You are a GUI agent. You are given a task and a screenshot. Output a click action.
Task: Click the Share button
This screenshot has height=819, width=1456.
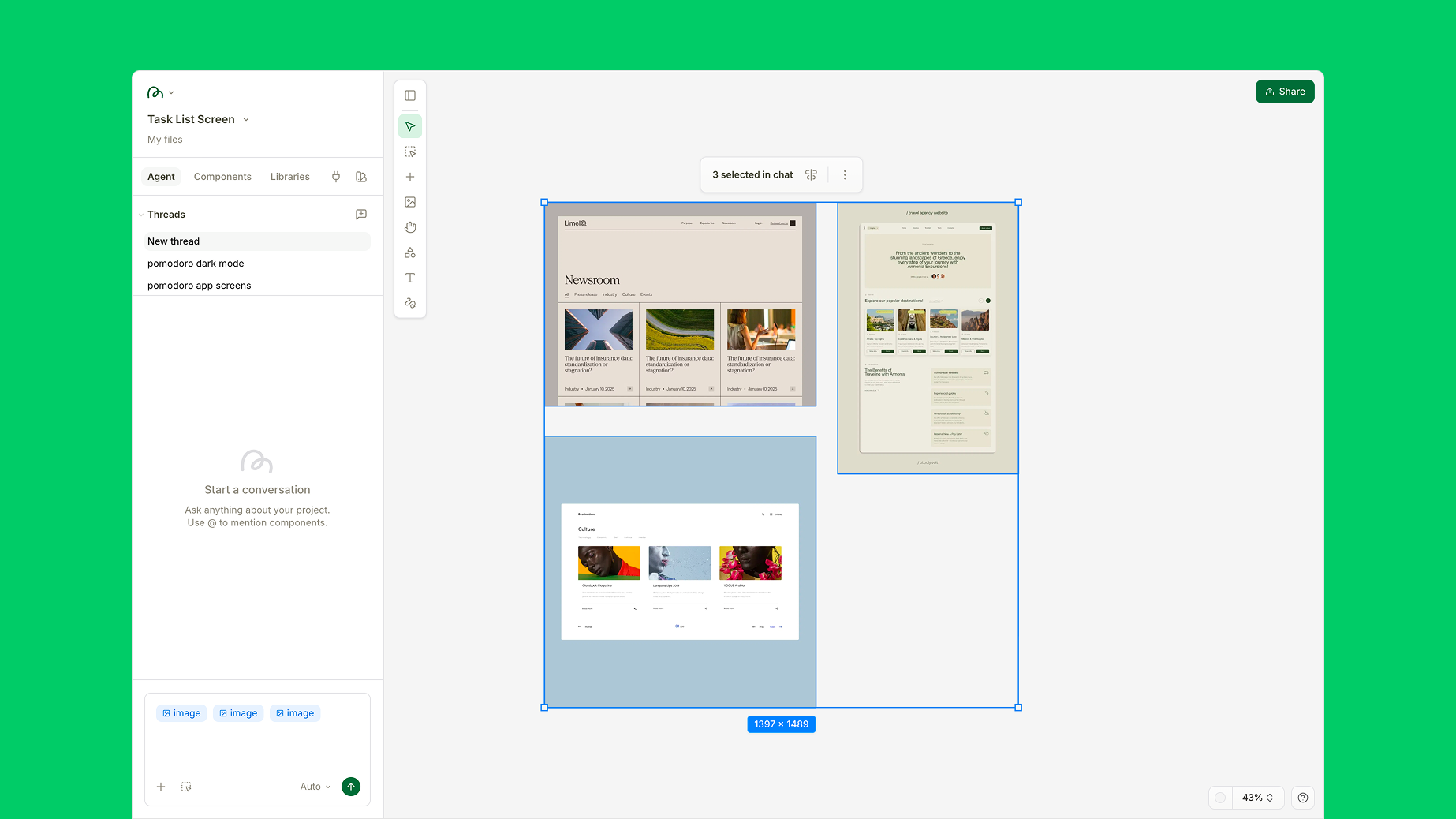click(x=1285, y=92)
